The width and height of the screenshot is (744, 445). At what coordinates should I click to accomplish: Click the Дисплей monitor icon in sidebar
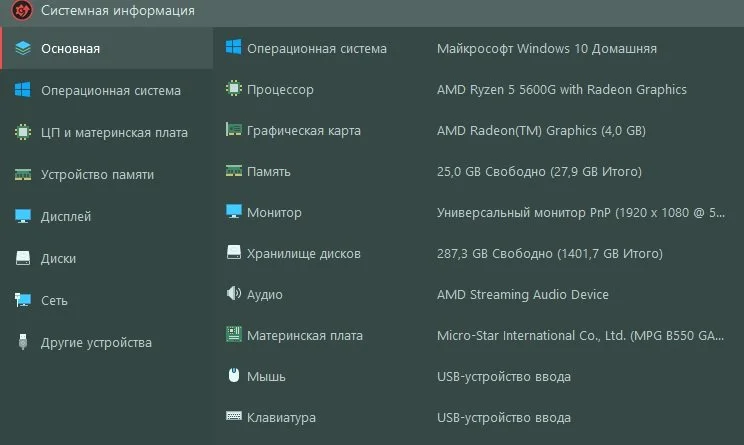23,216
